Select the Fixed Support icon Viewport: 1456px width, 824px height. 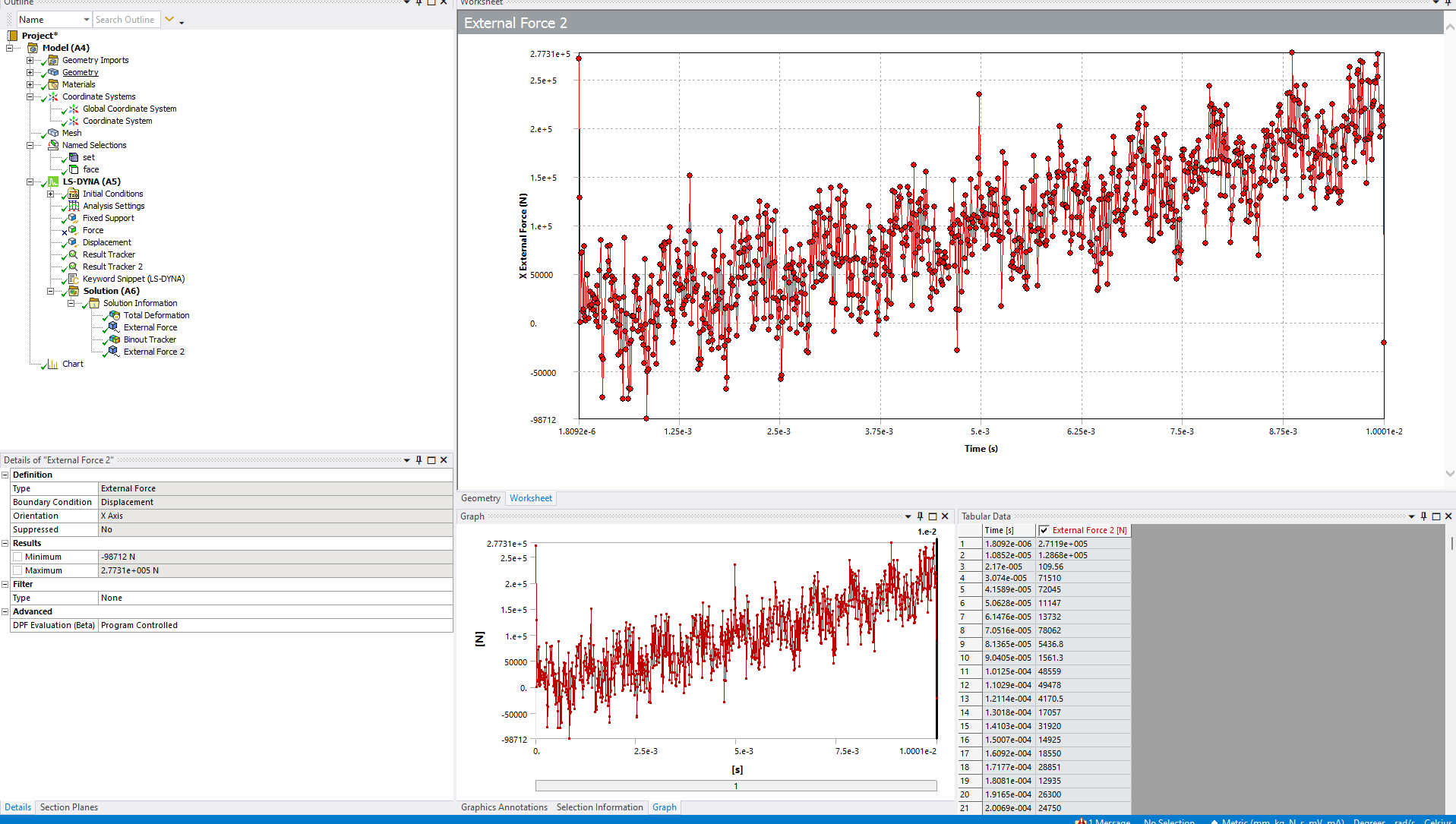click(x=74, y=218)
